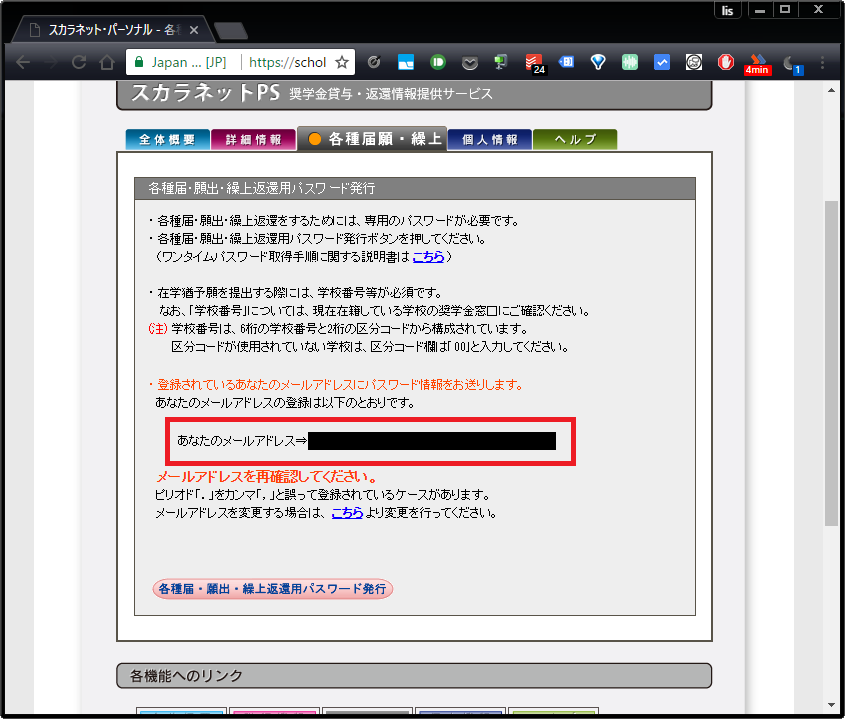Open the ヘルプ tab

(575, 140)
